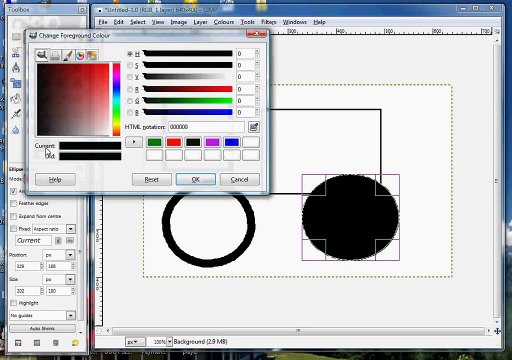
Task: Click the vertical rainbow hue strip
Action: (x=116, y=100)
